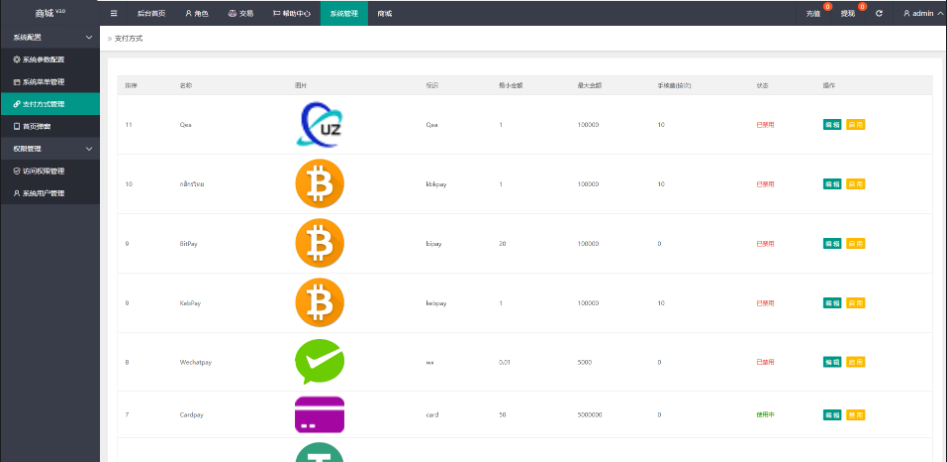Screen dimensions: 947x462
Task: Click the name cell 'Wechatpay'
Action: [196, 362]
